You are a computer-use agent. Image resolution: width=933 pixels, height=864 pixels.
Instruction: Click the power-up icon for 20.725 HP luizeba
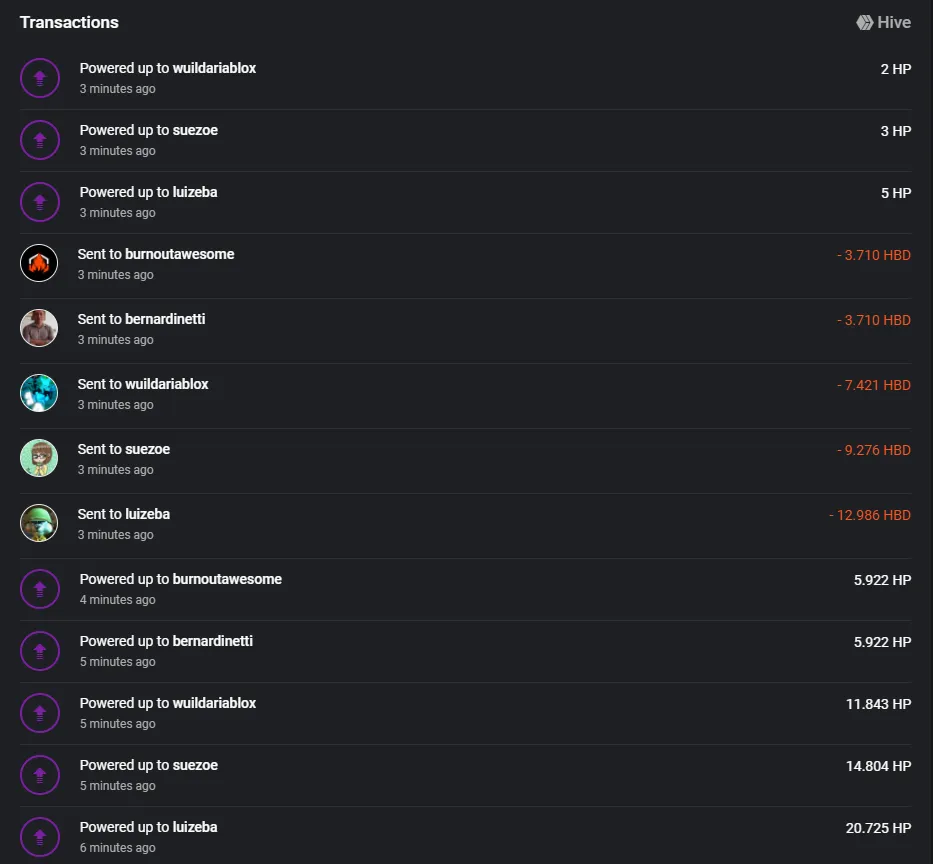(x=40, y=837)
